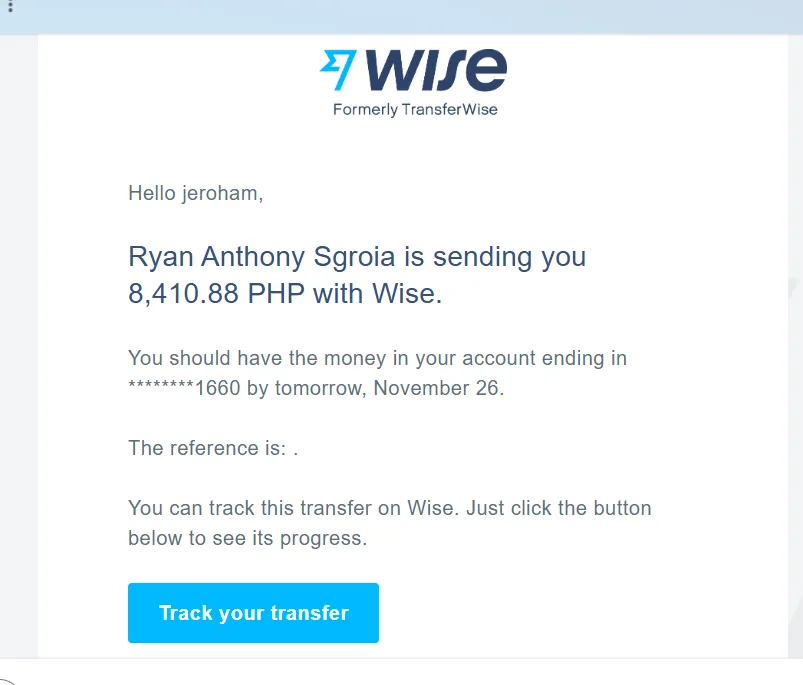Click the sentence about tracking on Wise
Image resolution: width=803 pixels, height=685 pixels.
[389, 508]
